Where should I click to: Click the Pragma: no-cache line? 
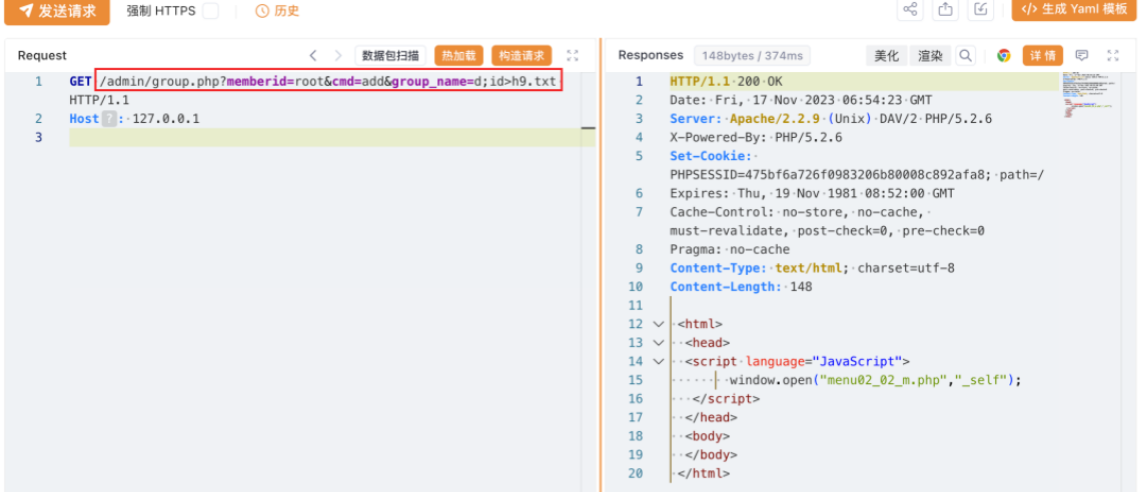[x=729, y=249]
